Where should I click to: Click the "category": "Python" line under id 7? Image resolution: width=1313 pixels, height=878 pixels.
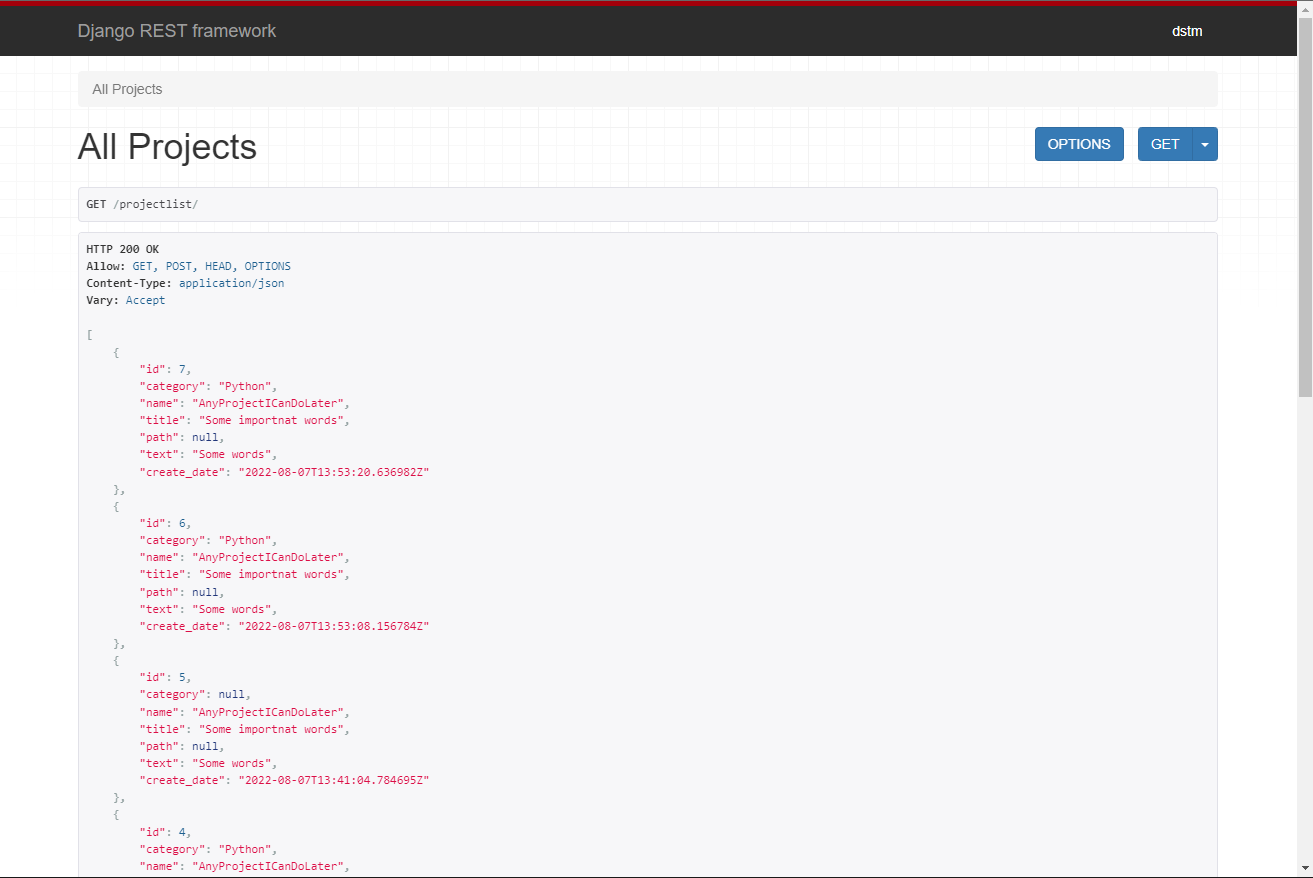click(208, 386)
